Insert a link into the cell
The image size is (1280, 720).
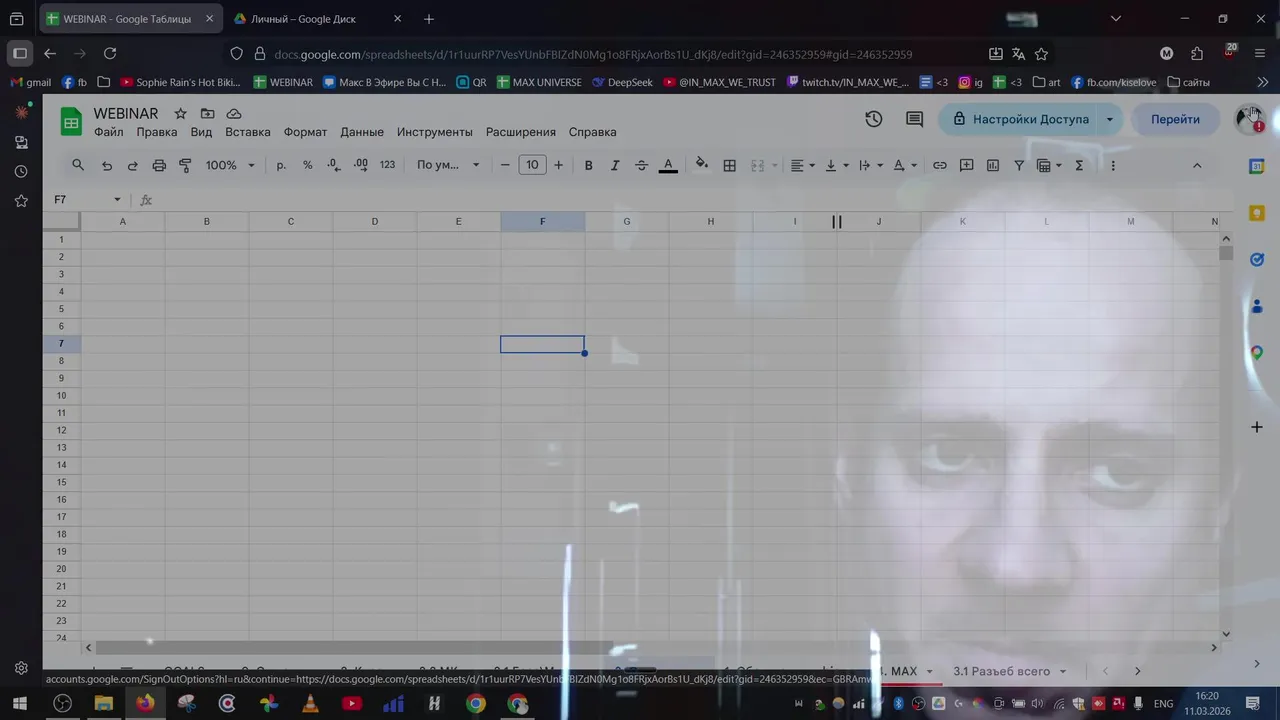click(x=940, y=165)
